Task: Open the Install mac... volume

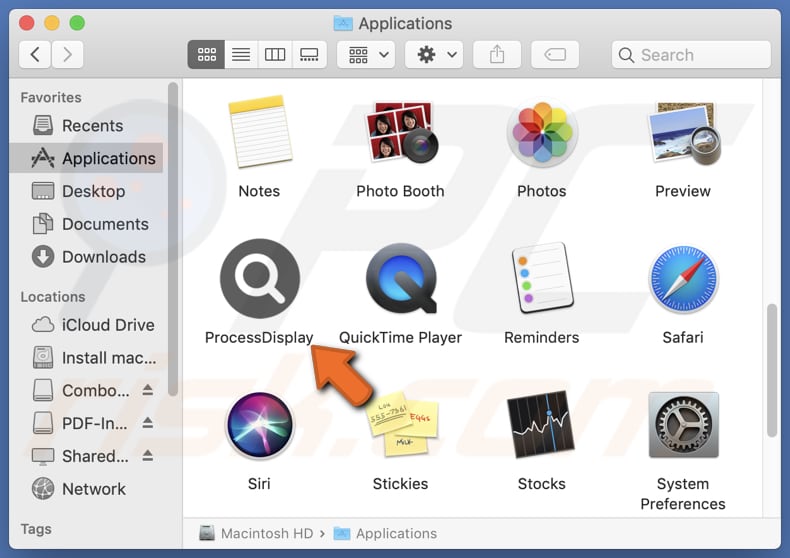Action: tap(86, 358)
